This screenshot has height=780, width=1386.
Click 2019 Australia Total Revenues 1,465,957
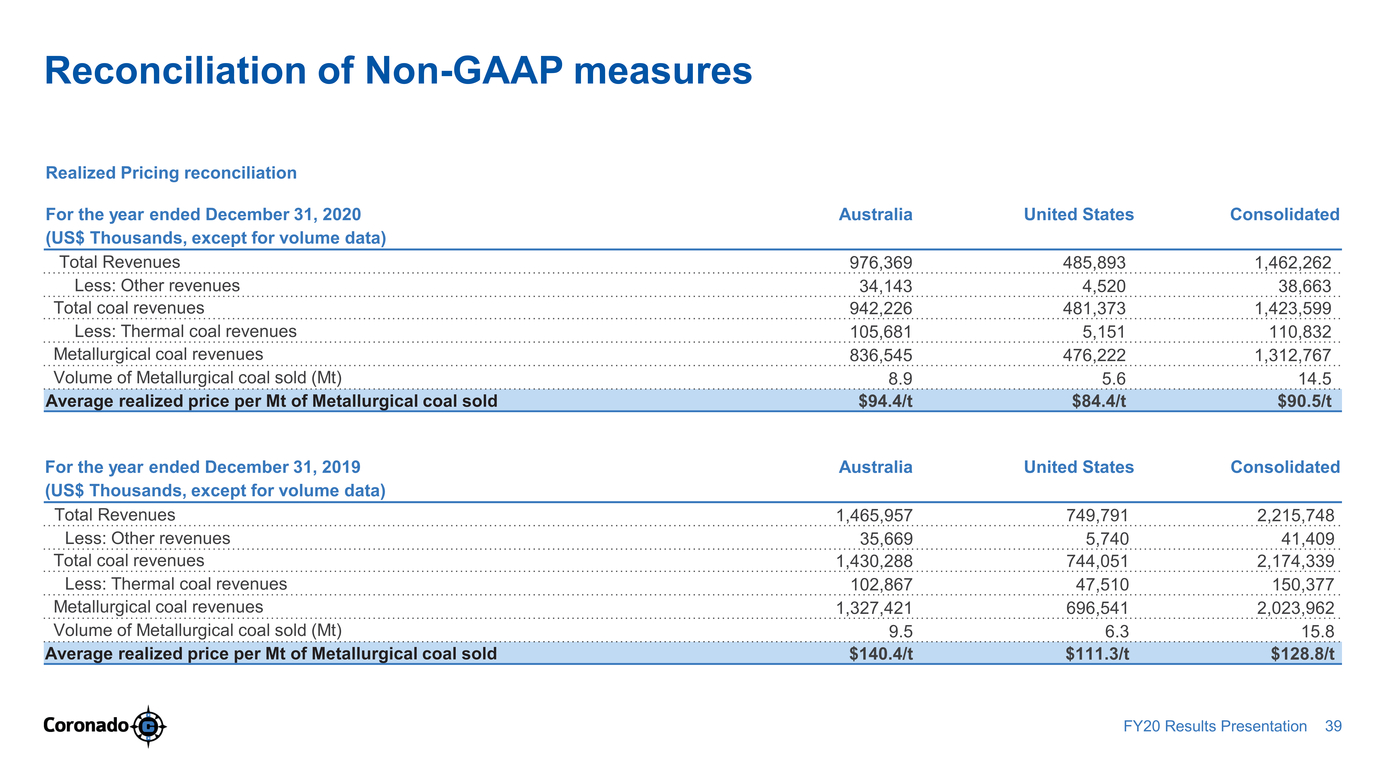[x=874, y=516]
